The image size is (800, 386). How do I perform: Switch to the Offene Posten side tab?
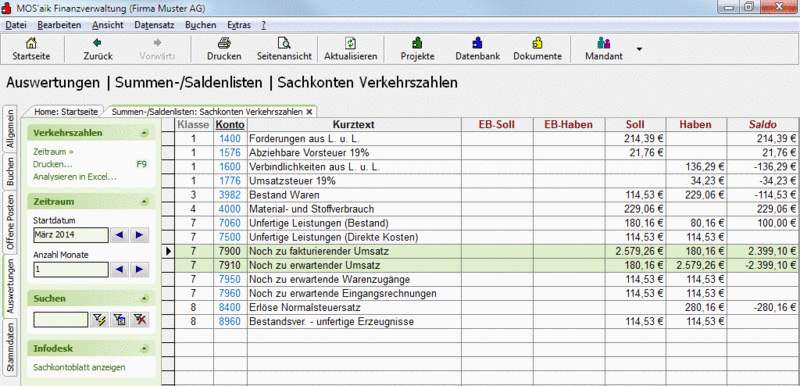(10, 222)
